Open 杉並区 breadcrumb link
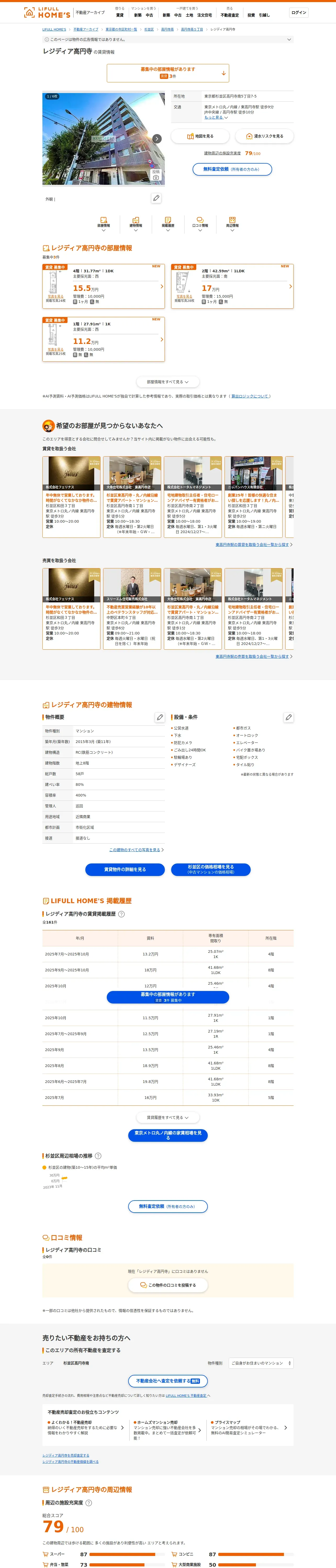Viewport: 336px width, 1568px height. pyautogui.click(x=149, y=29)
